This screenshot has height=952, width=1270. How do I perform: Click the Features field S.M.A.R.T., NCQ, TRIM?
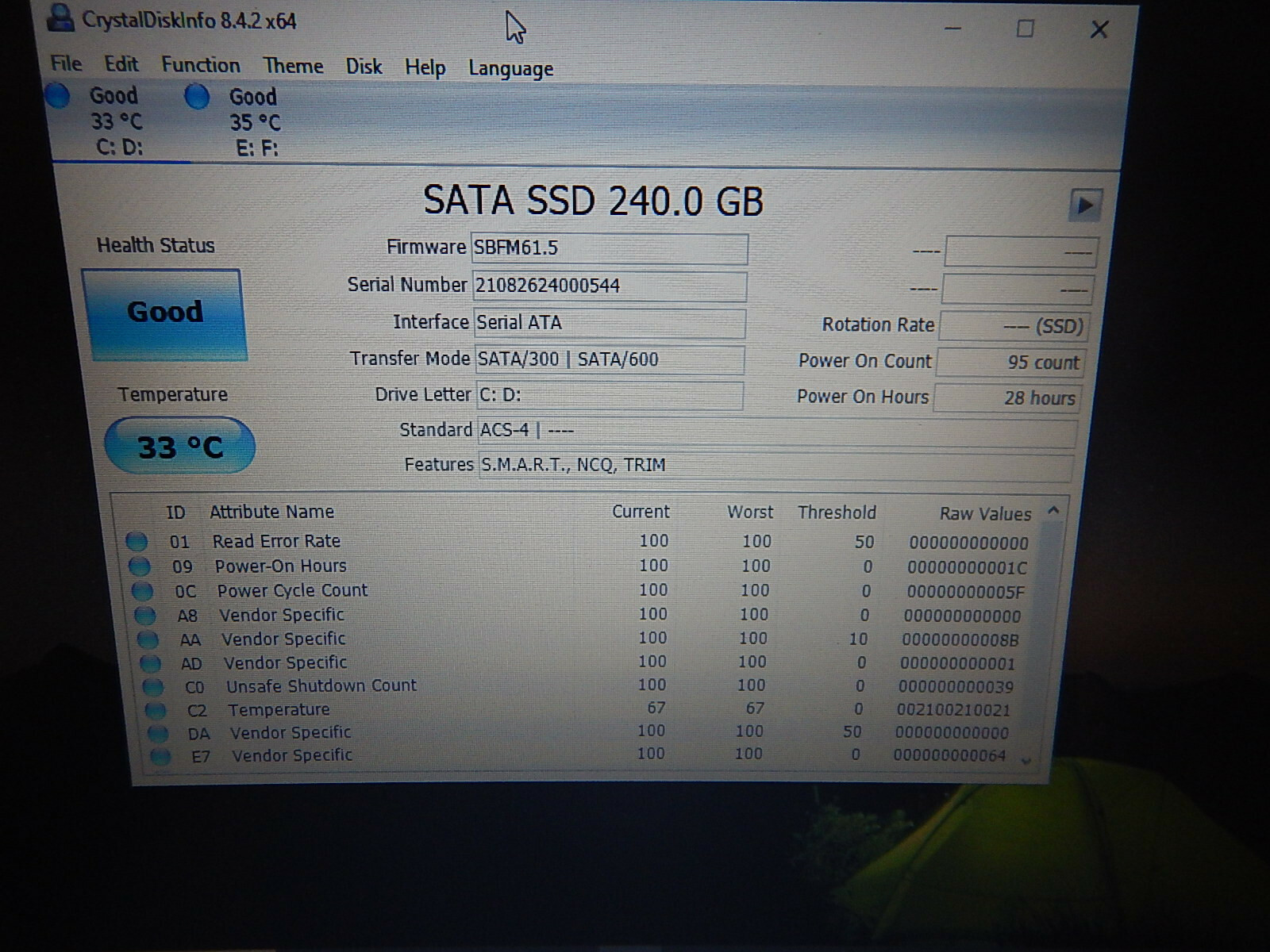[x=775, y=466]
